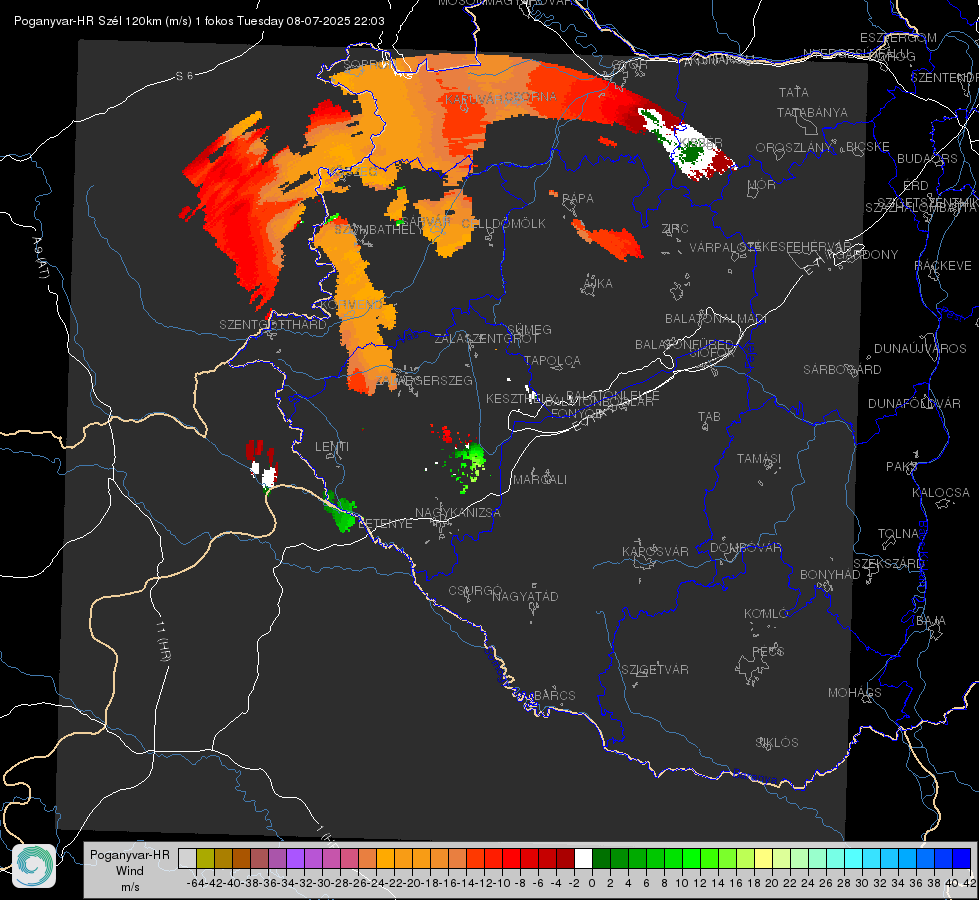Image resolution: width=979 pixels, height=900 pixels.
Task: Select the MOHÁCS label
Action: coord(855,693)
